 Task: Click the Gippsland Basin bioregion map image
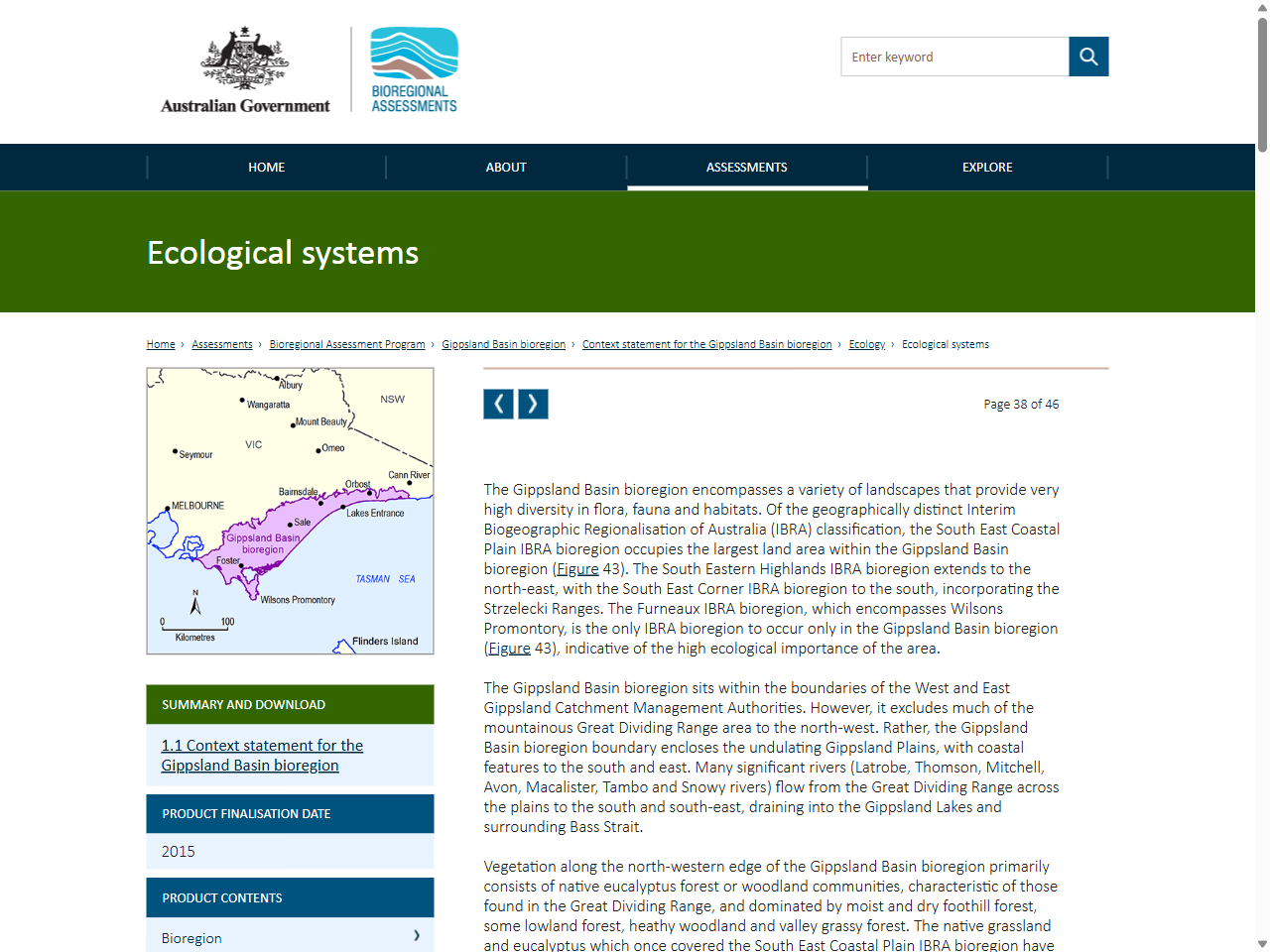(x=290, y=511)
